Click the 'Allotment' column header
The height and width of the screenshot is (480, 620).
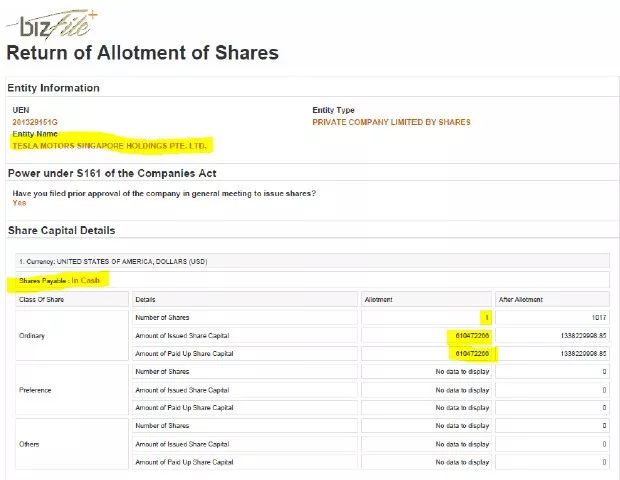(426, 299)
